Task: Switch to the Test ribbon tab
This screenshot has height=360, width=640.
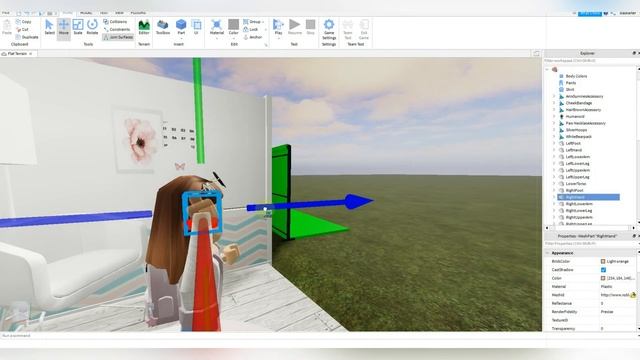Action: [104, 13]
